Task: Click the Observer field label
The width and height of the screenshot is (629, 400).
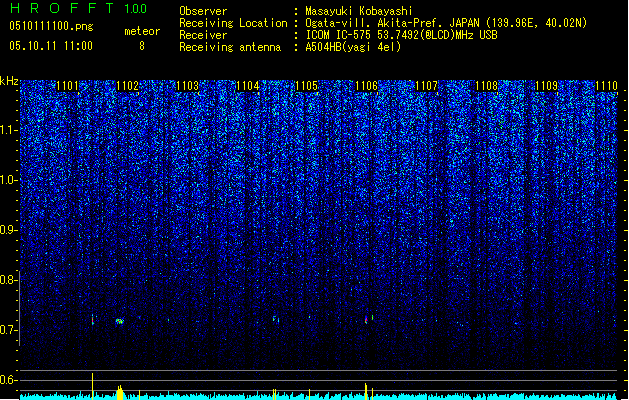Action: [203, 11]
